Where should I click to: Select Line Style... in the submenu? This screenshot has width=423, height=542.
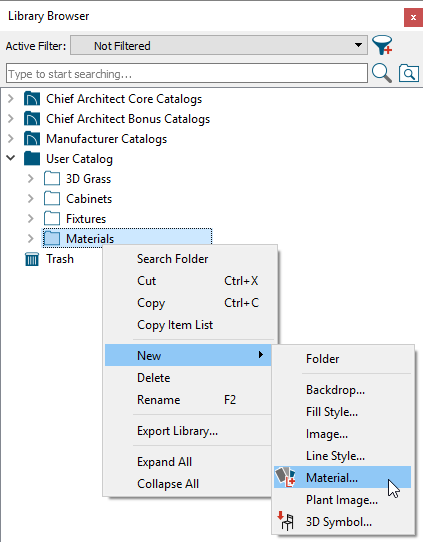pyautogui.click(x=342, y=456)
